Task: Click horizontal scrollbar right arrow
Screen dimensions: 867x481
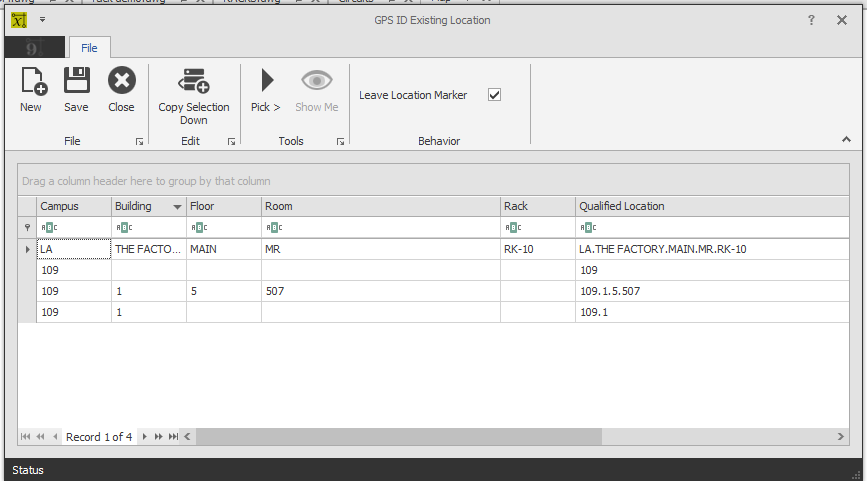Action: (840, 437)
